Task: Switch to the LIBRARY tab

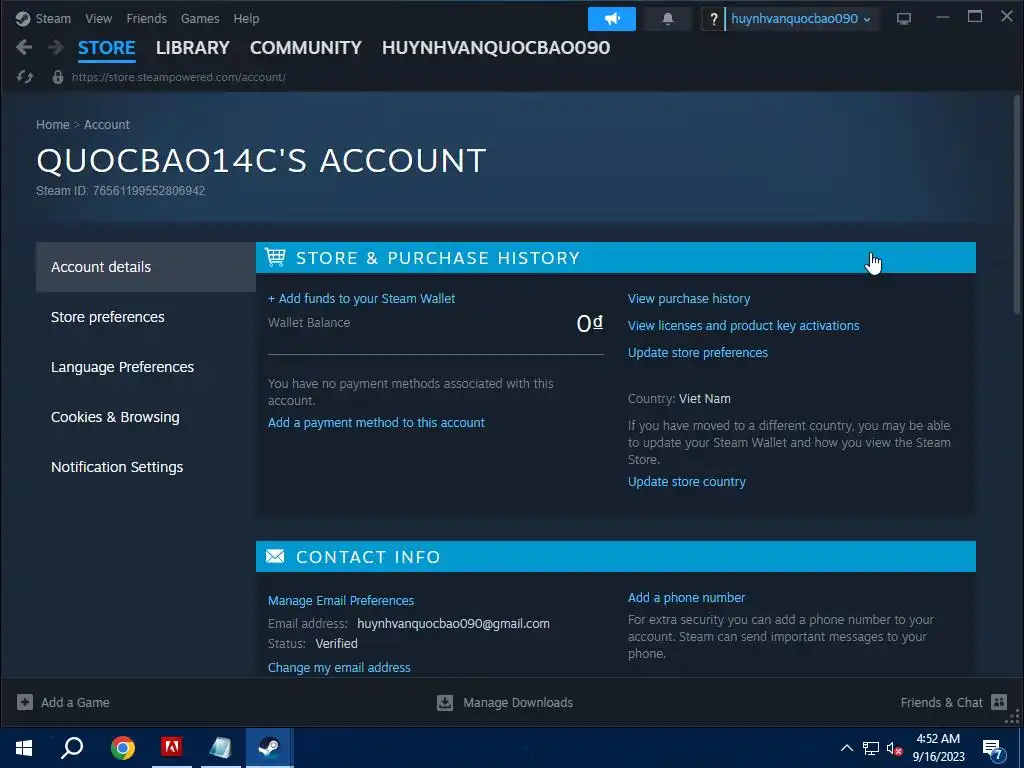Action: (193, 48)
